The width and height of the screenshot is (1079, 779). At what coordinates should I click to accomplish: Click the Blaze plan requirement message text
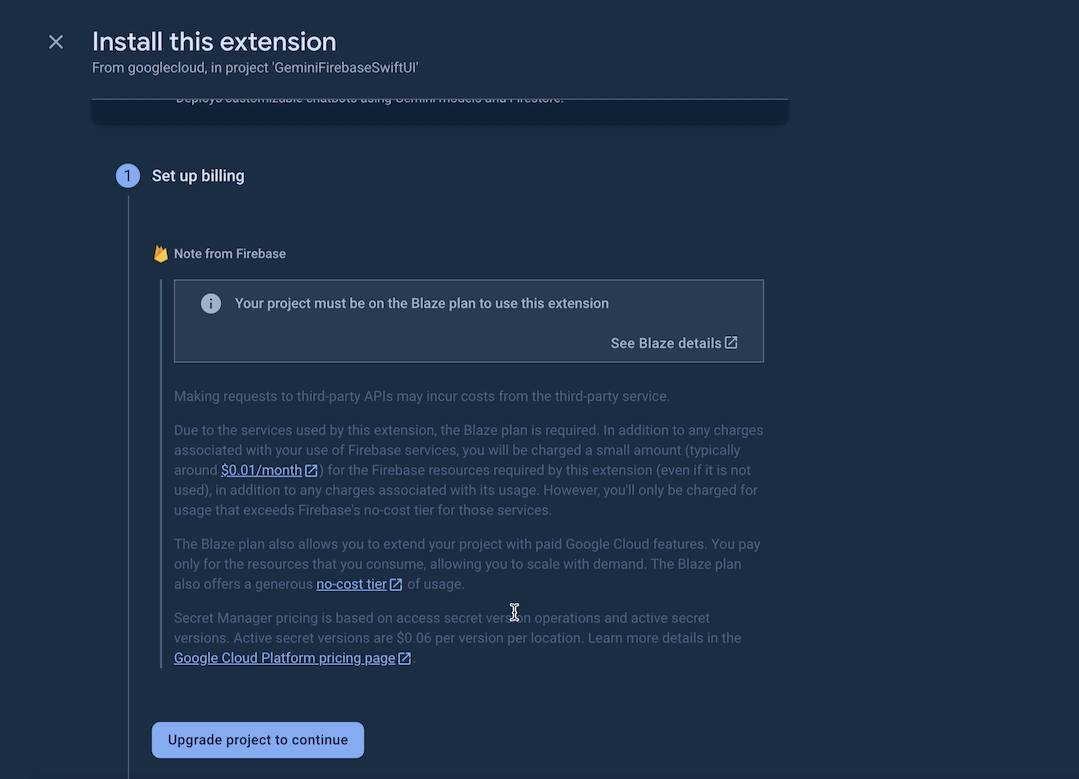pyautogui.click(x=422, y=304)
